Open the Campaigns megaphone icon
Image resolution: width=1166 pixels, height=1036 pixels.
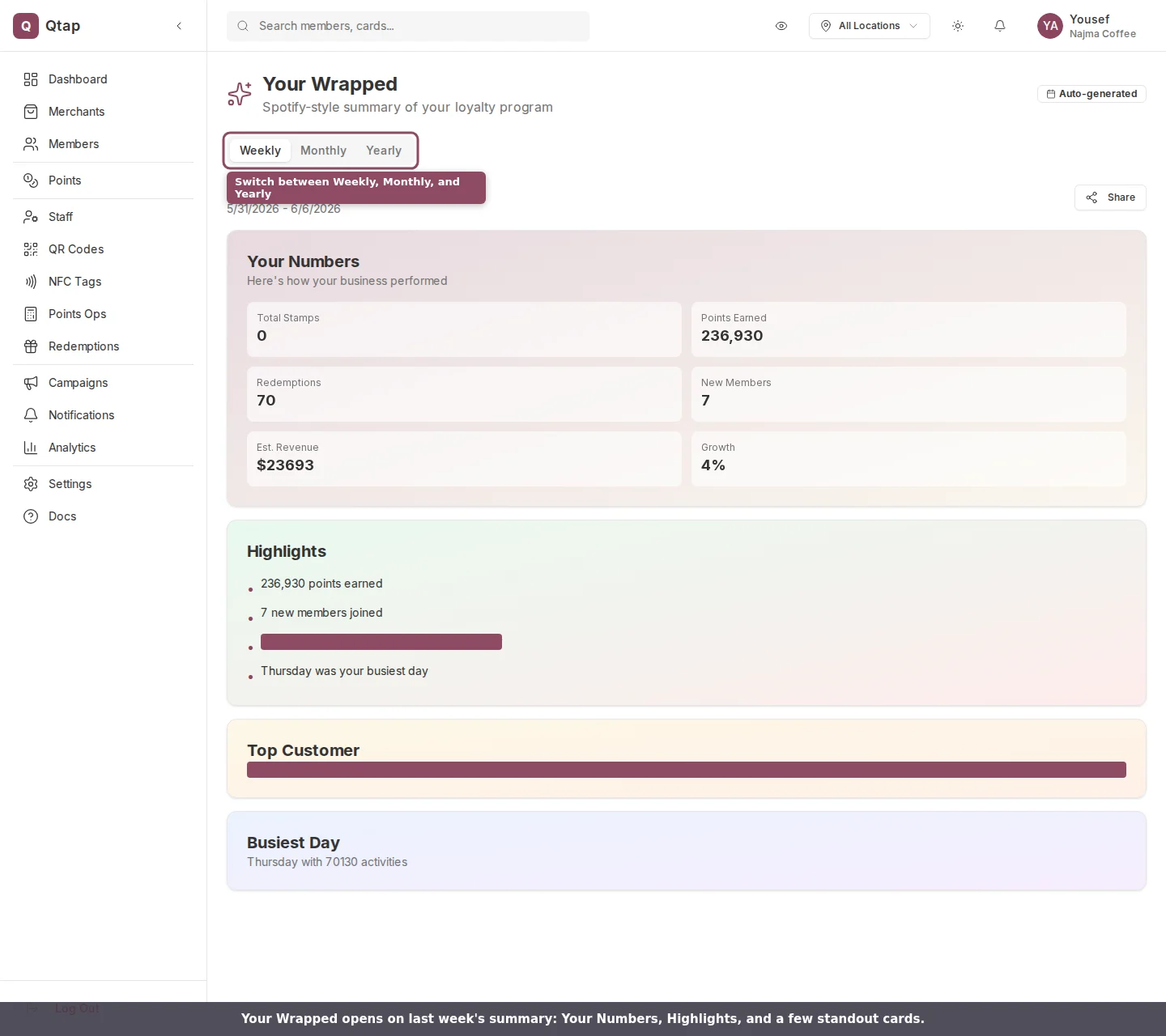[x=31, y=383]
